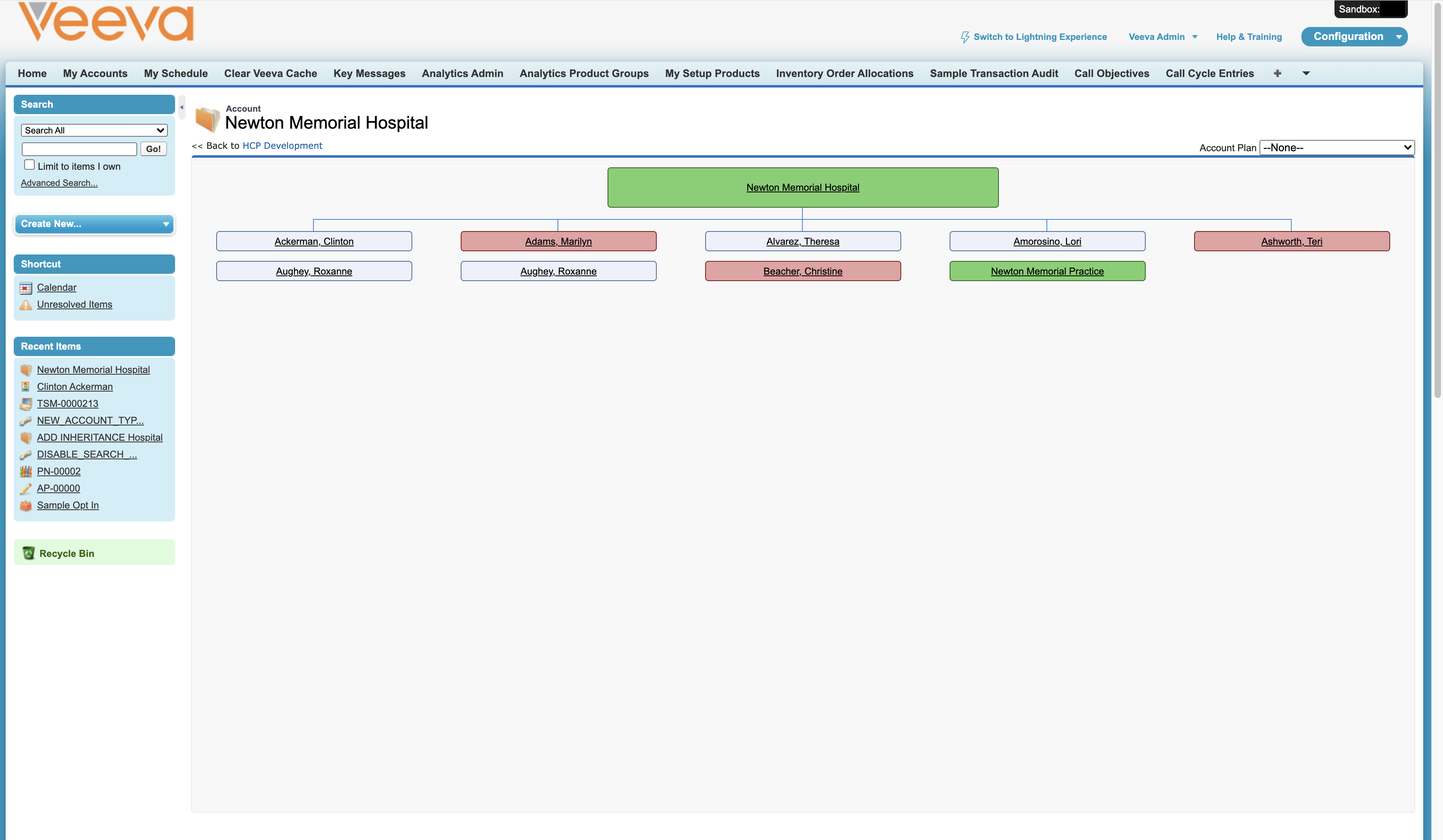Viewport: 1443px width, 840px height.
Task: Open the My Accounts tab
Action: pyautogui.click(x=95, y=73)
